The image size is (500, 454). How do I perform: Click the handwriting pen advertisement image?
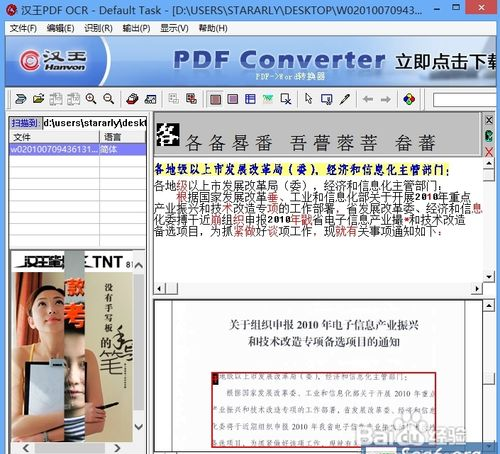tap(72, 357)
